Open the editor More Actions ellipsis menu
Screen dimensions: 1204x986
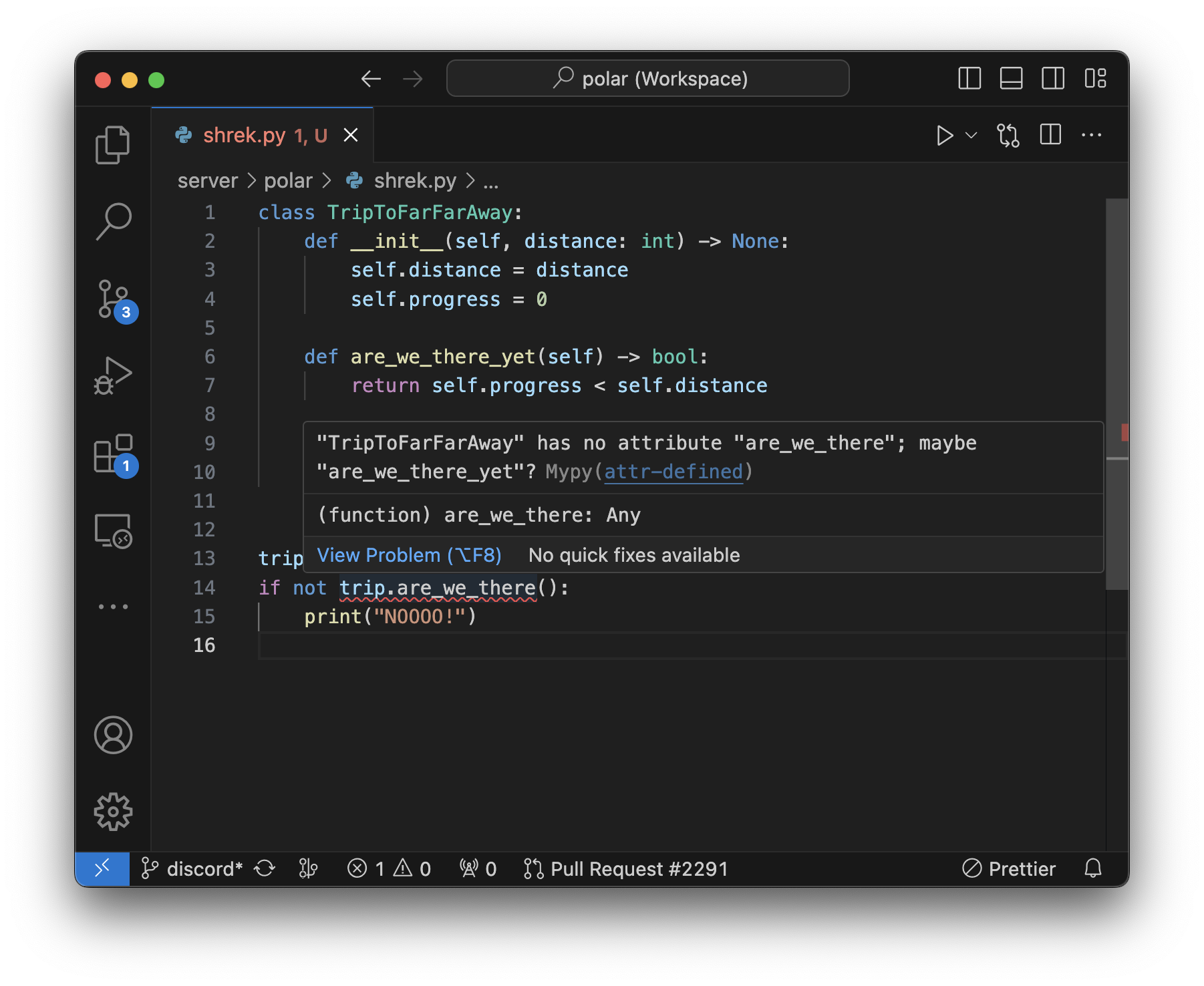pos(1091,136)
